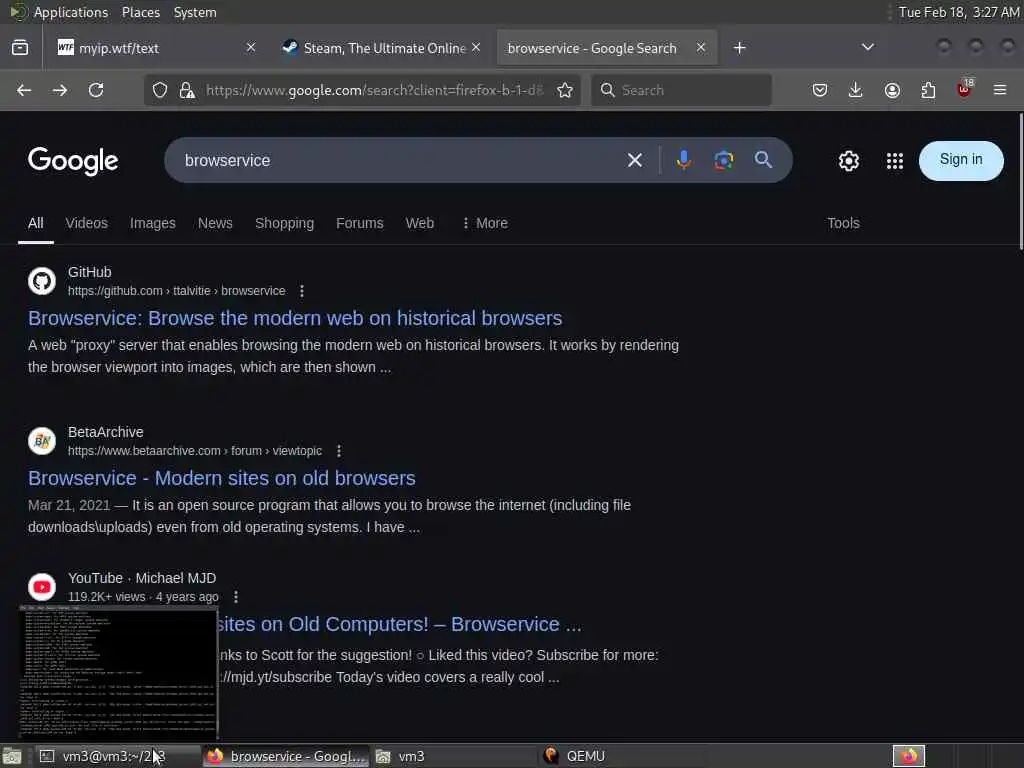Viewport: 1024px width, 768px height.
Task: Clear the Google search box text
Action: coord(634,160)
